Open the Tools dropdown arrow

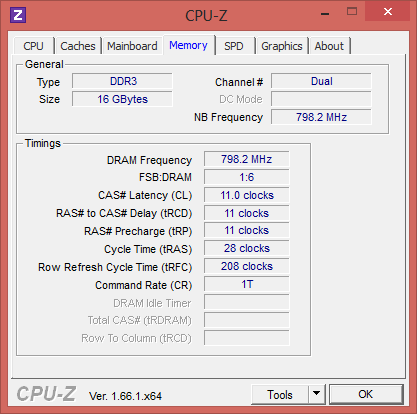(x=317, y=394)
